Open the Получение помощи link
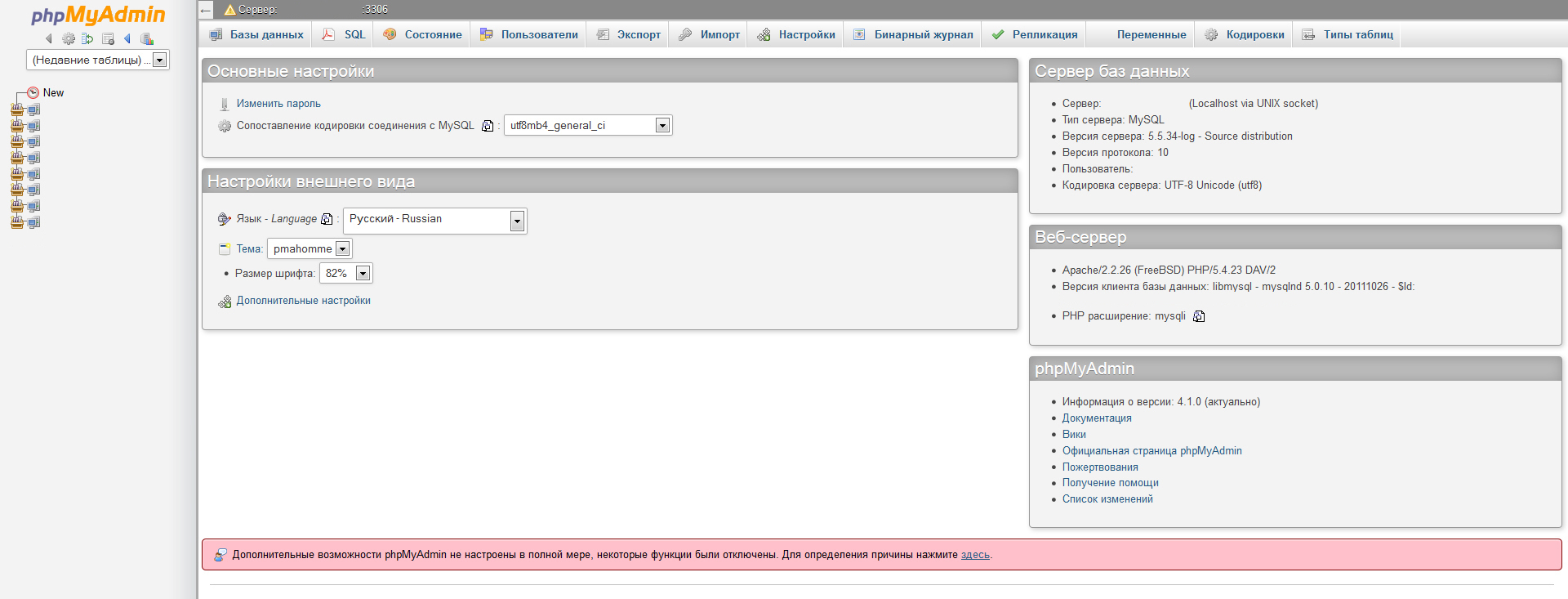 pos(1110,483)
